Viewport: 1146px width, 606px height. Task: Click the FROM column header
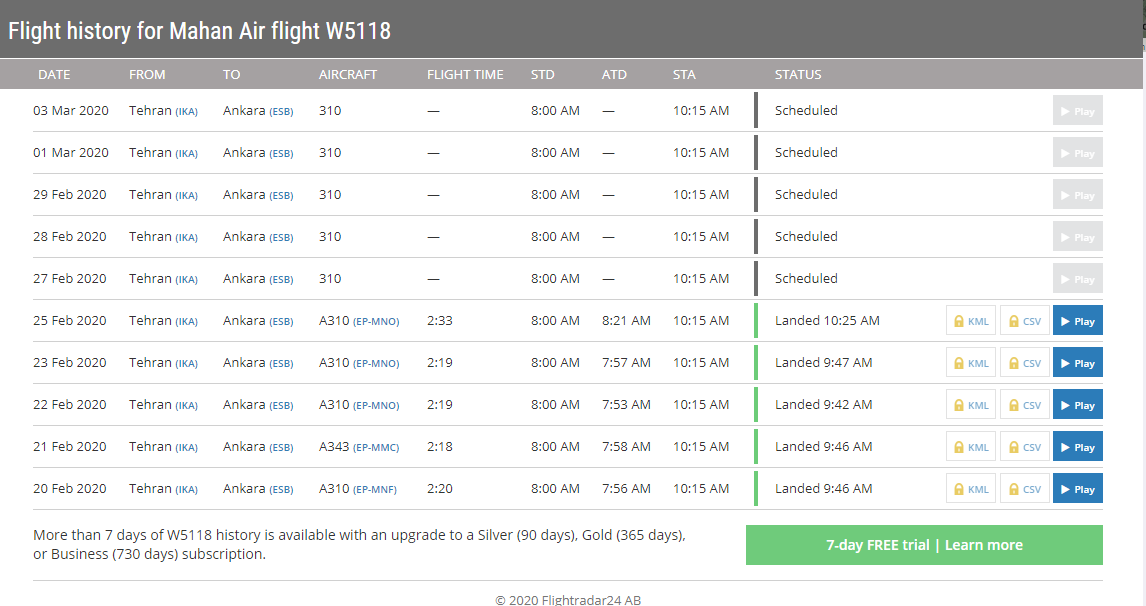[147, 75]
